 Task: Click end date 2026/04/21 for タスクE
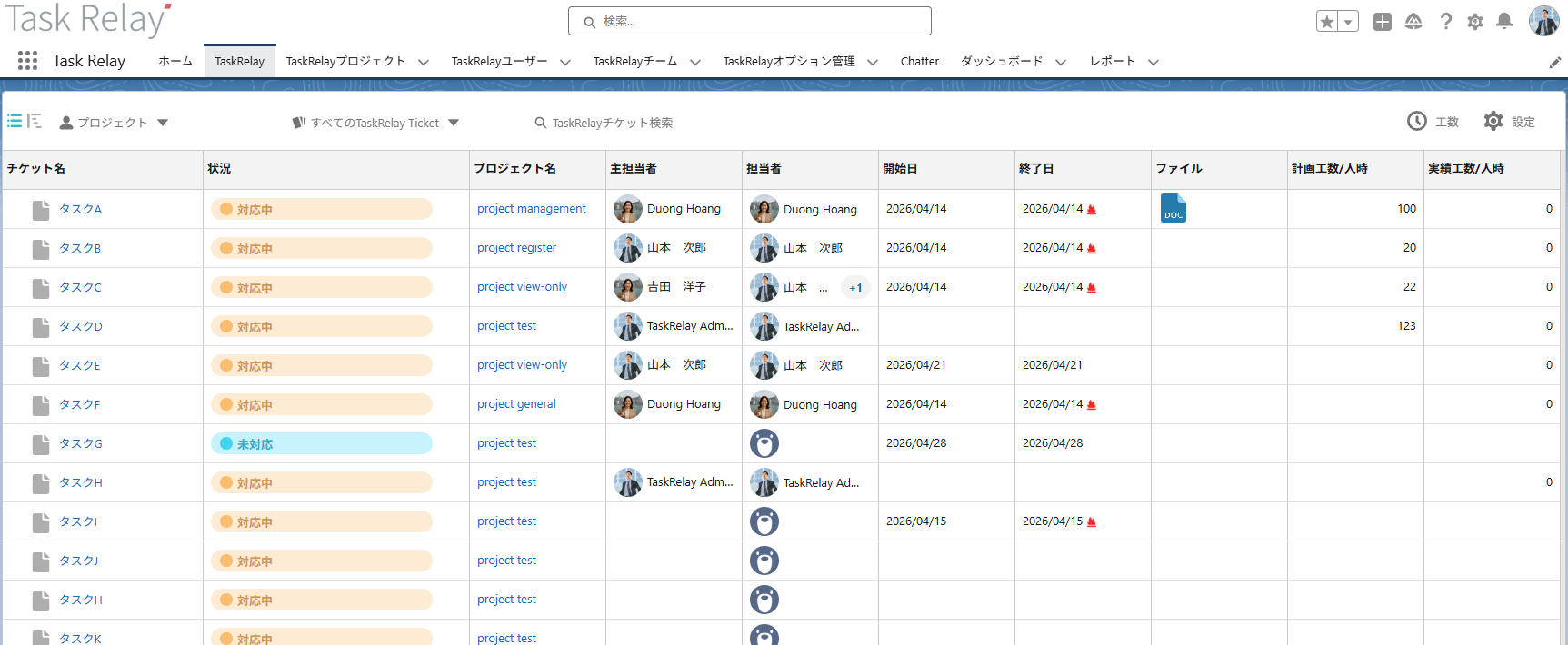click(x=1053, y=365)
